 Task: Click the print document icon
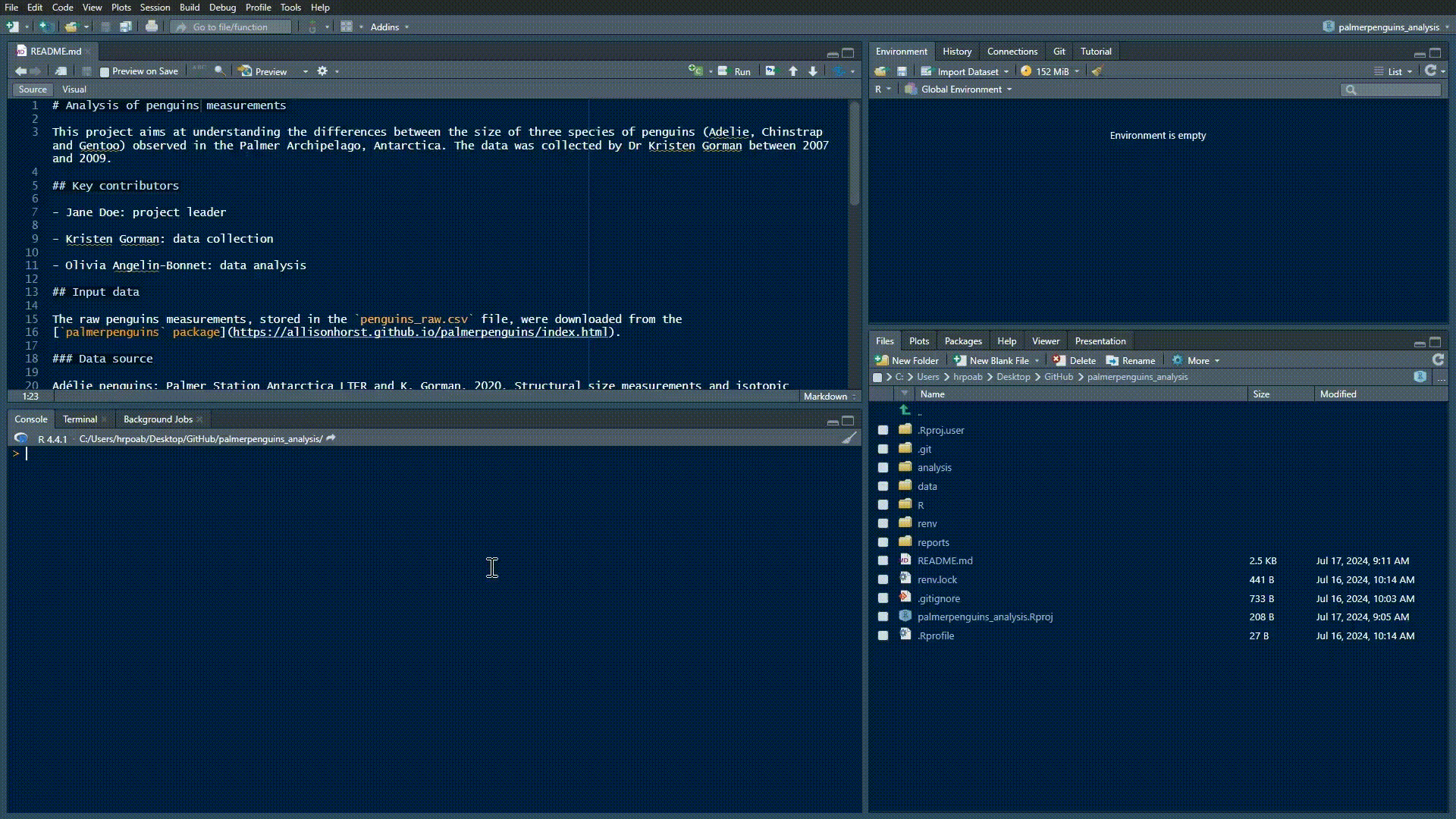(x=152, y=27)
